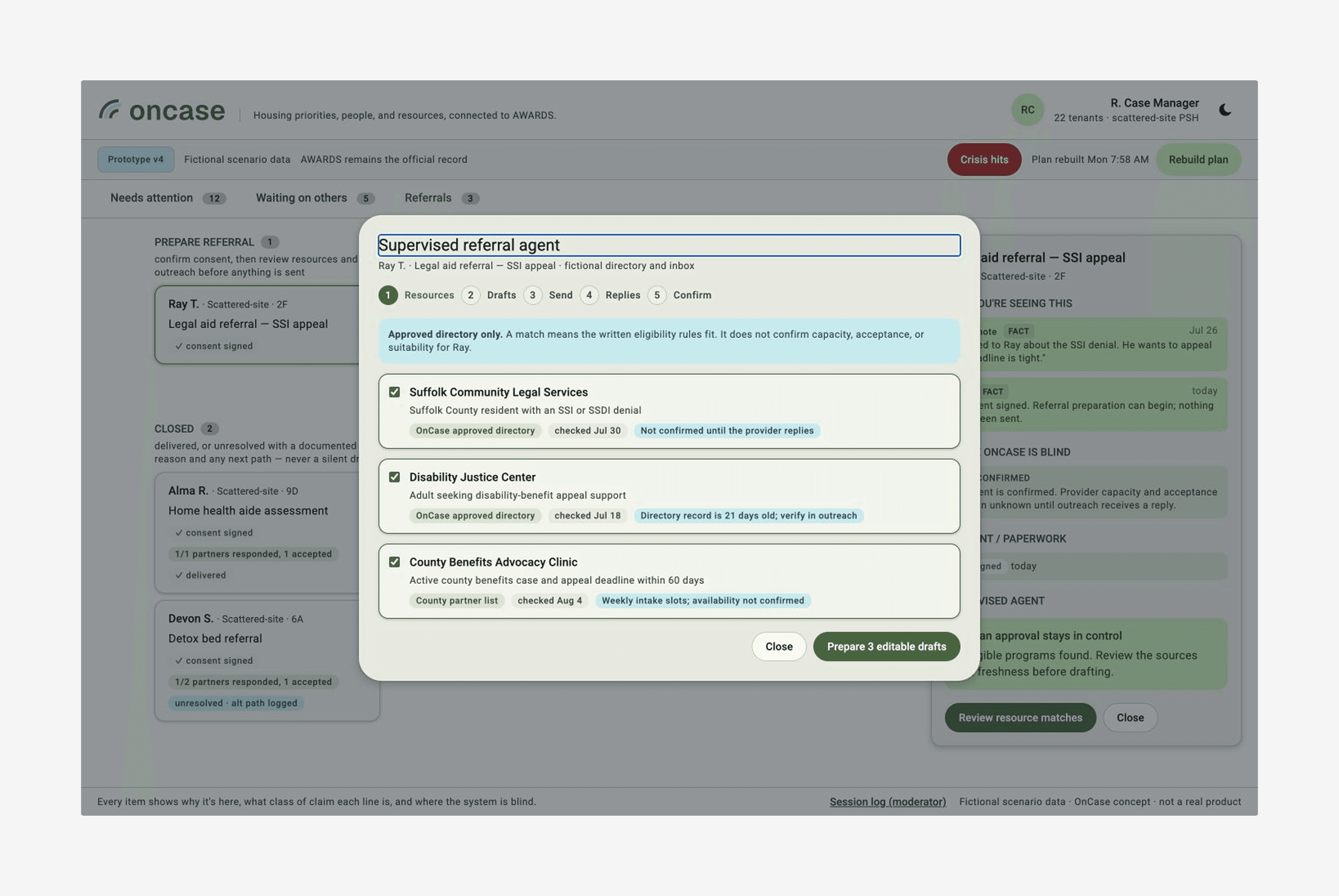Click the 'Approved directory only.' notice
The image size is (1339, 896).
click(669, 340)
